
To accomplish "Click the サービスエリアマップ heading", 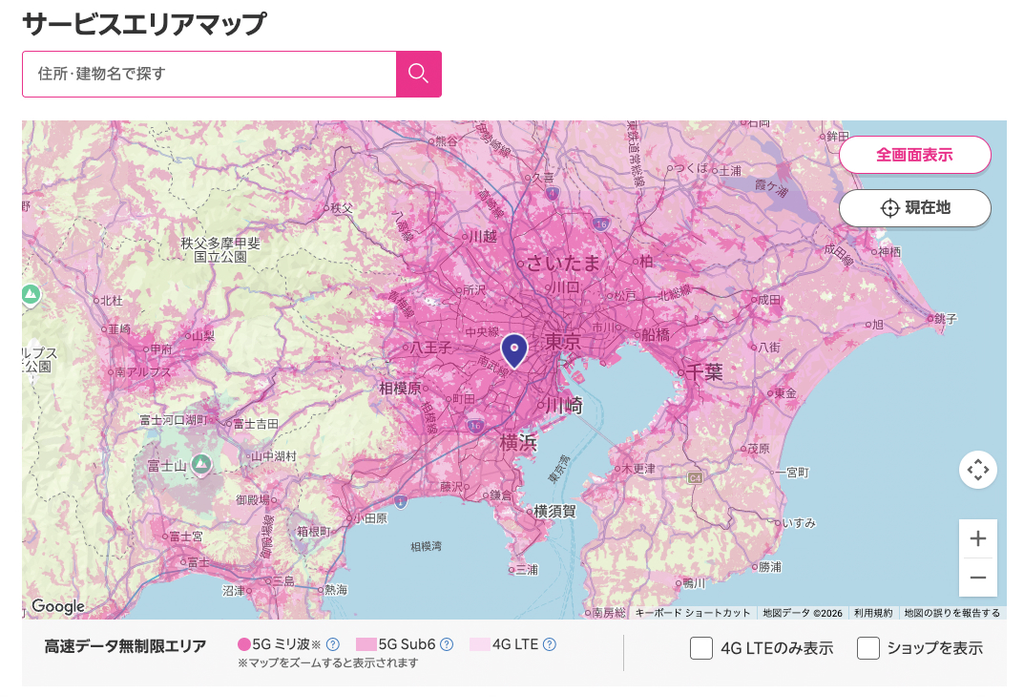I will point(145,24).
